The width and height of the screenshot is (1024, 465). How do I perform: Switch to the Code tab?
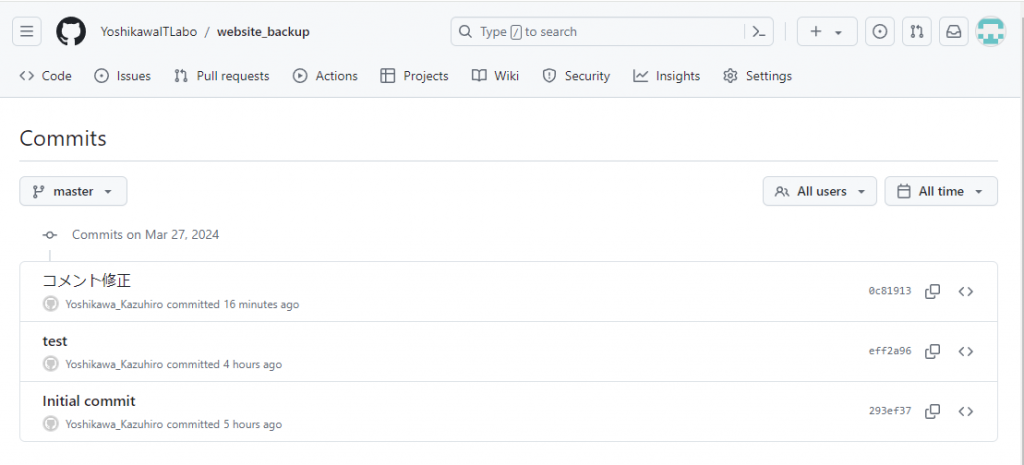coord(46,76)
